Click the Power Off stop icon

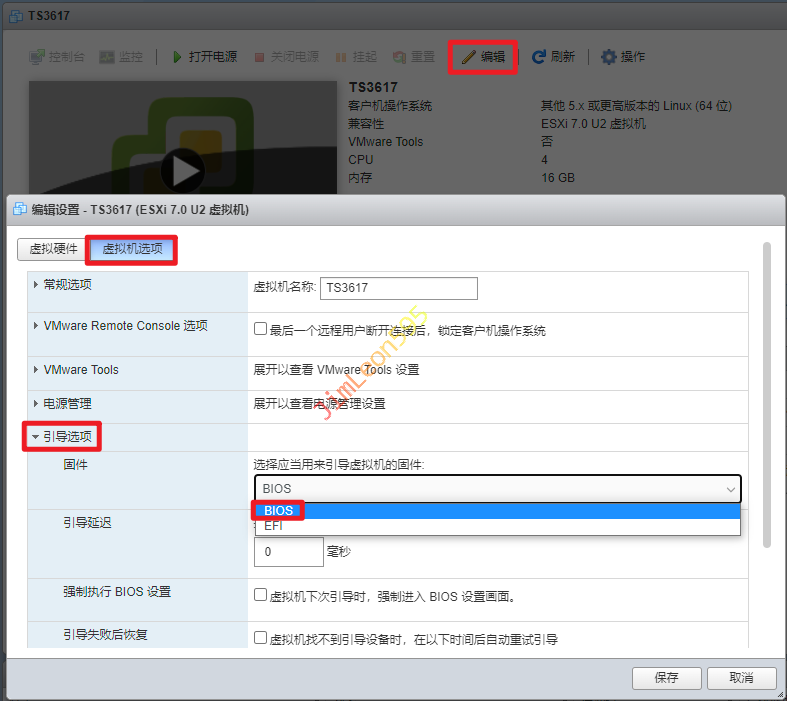260,57
